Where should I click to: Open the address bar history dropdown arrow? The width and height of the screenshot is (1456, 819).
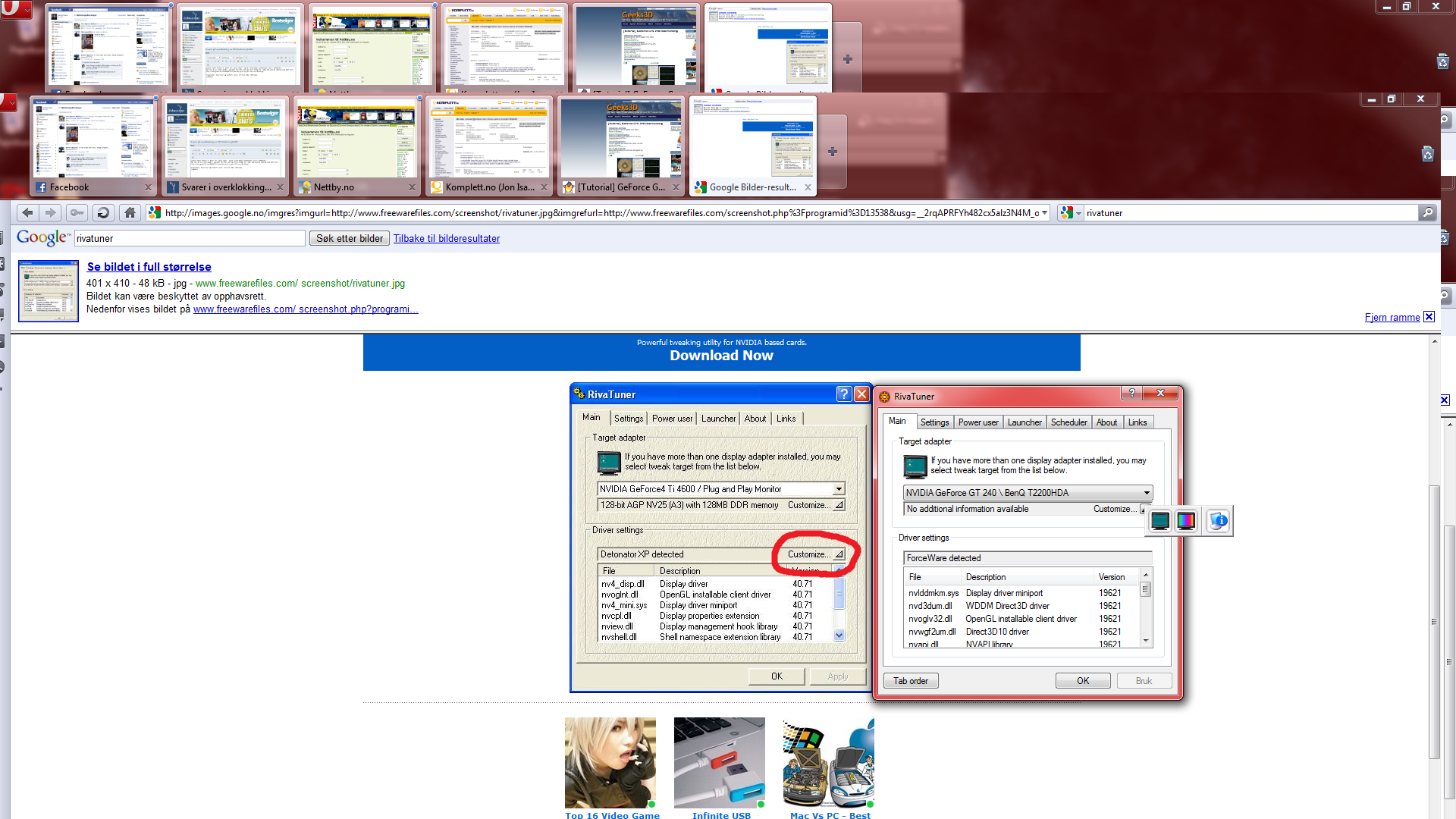click(1044, 213)
